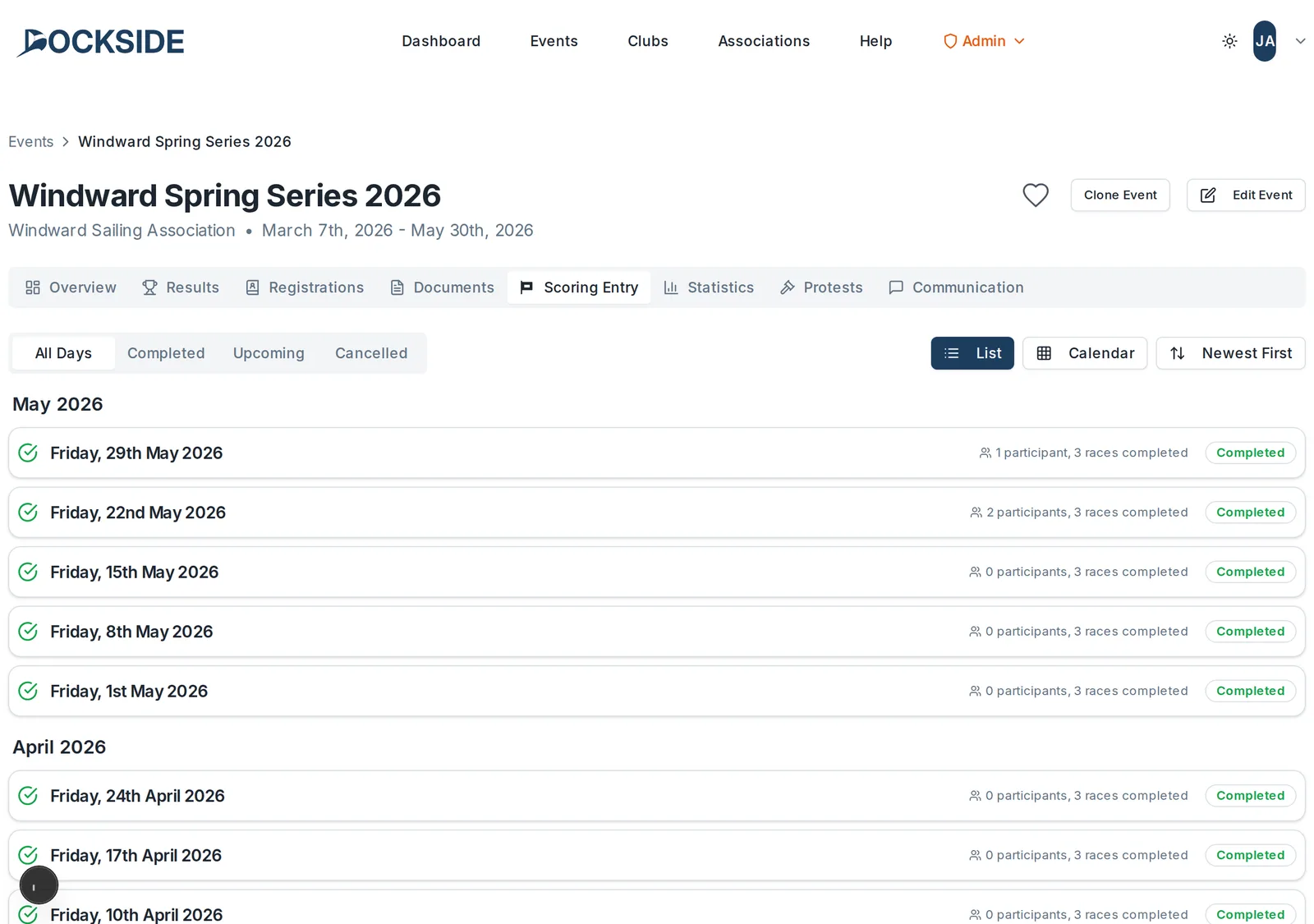Click the Completed badge on 17th April row
The image size is (1314, 924).
(x=1250, y=855)
